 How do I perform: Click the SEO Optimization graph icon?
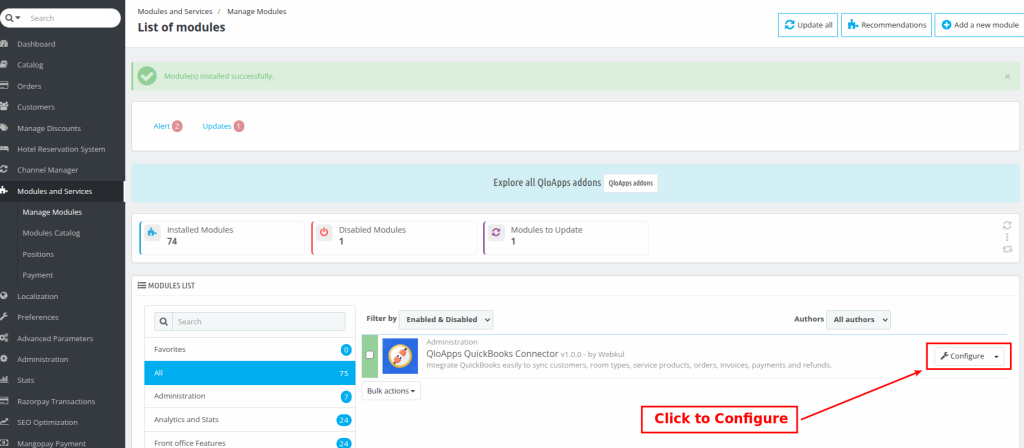point(4,422)
